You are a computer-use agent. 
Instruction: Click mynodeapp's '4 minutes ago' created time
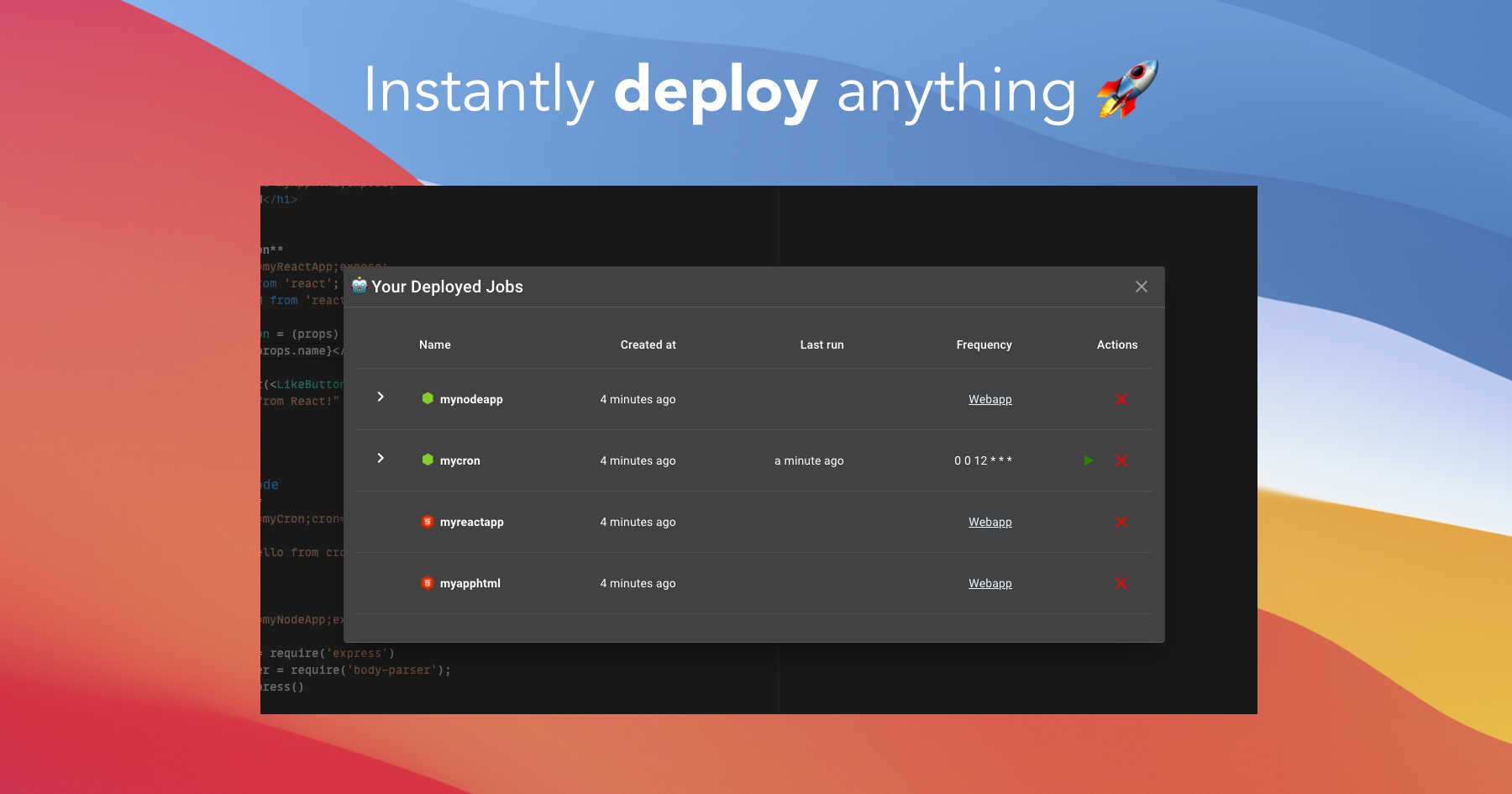pyautogui.click(x=638, y=399)
